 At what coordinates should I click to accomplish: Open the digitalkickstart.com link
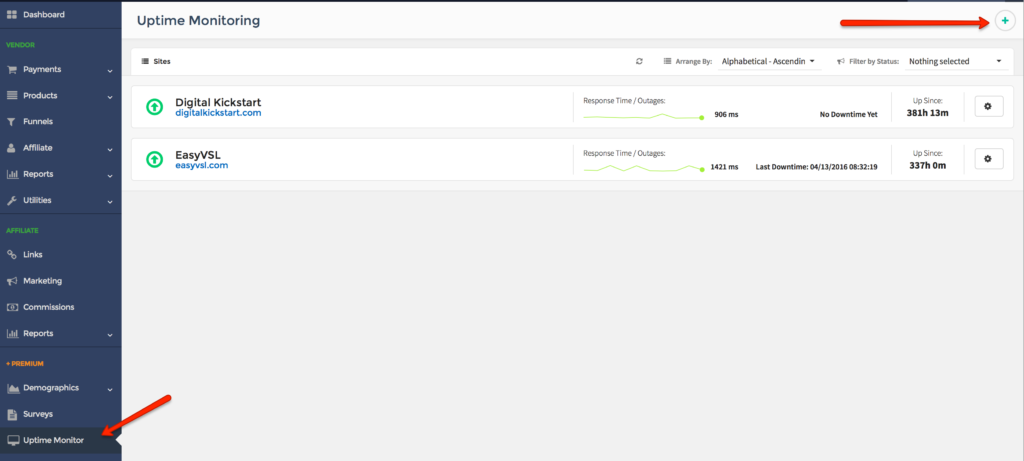pos(218,113)
